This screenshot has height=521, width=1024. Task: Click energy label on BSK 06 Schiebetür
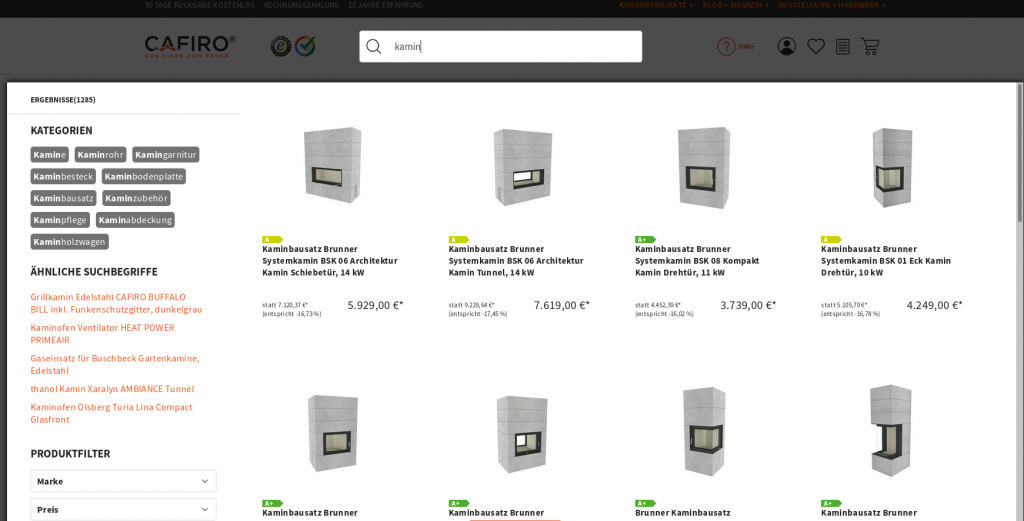pos(272,240)
